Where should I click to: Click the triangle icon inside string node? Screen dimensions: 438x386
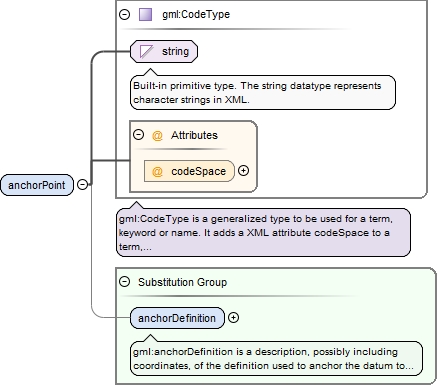[146, 52]
